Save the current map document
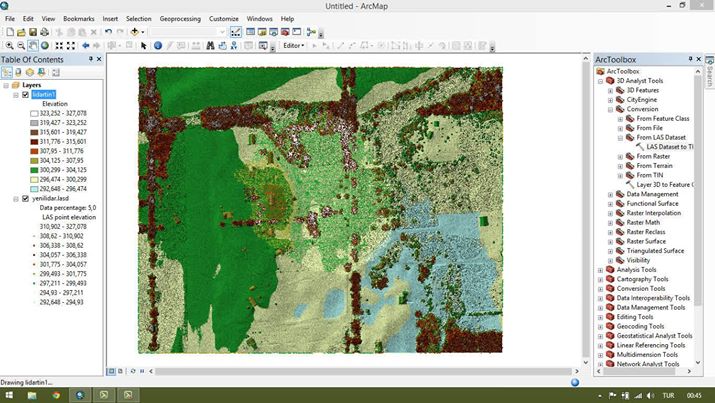715x403 pixels. tap(33, 32)
